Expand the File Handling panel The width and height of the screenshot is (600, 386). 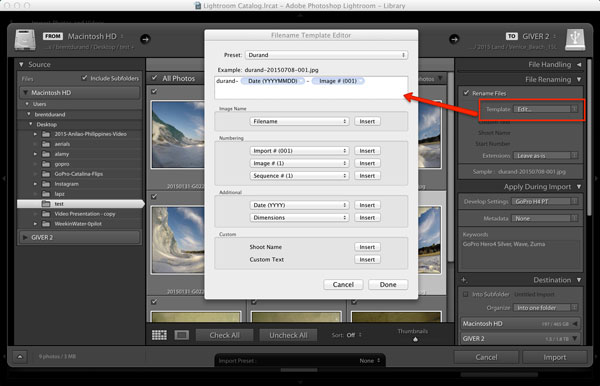tap(579, 65)
